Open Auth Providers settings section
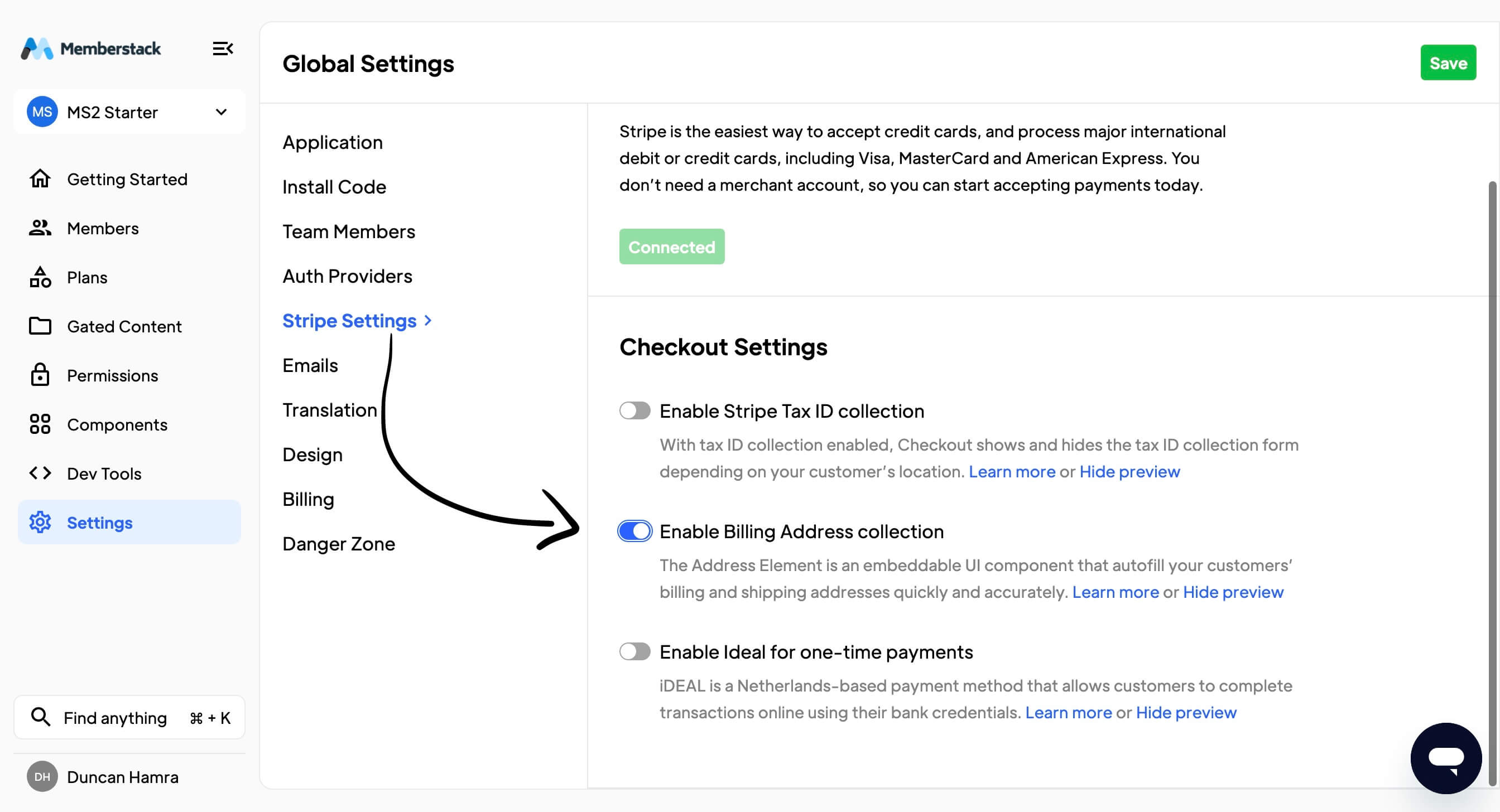The image size is (1500, 812). pos(347,276)
